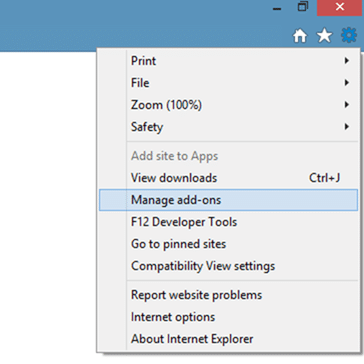Choose Go to pinned sites
The image size is (364, 364).
pos(228,244)
